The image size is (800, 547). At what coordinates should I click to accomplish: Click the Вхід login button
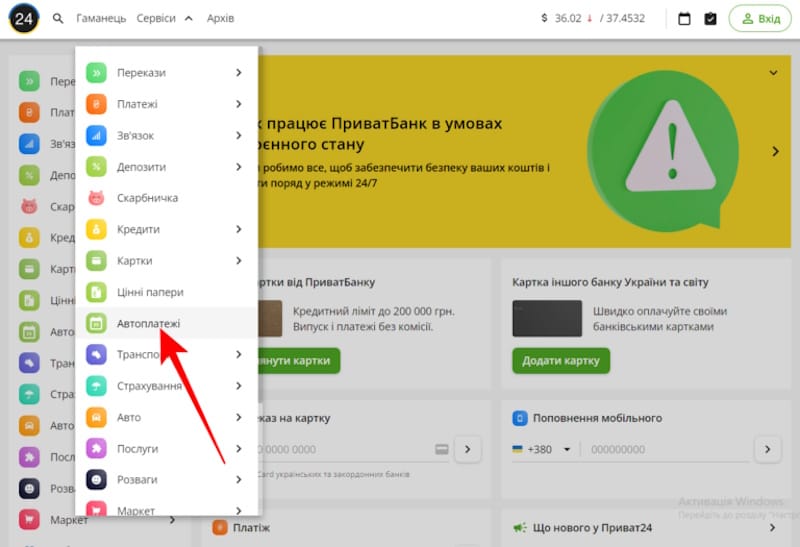[759, 19]
